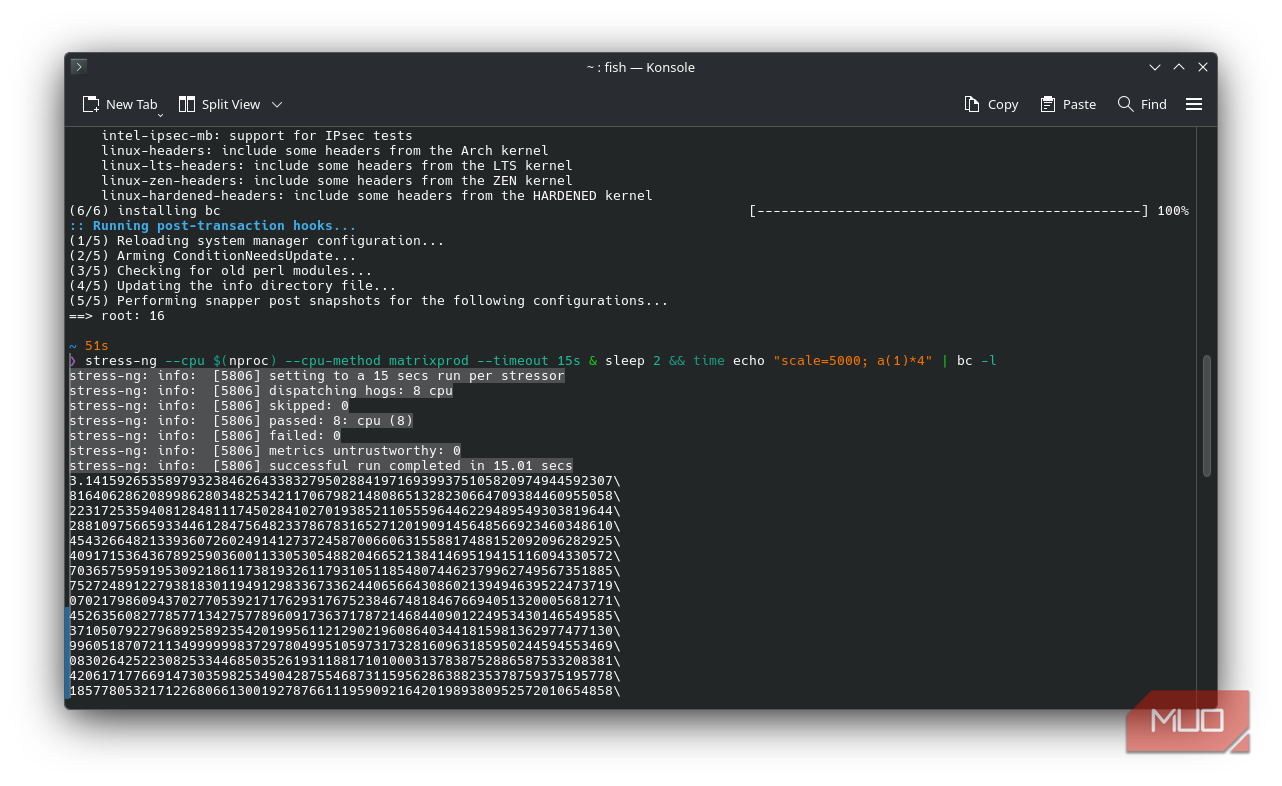Viewport: 1282px width, 786px height.
Task: Open the Find search bar
Action: [1142, 104]
